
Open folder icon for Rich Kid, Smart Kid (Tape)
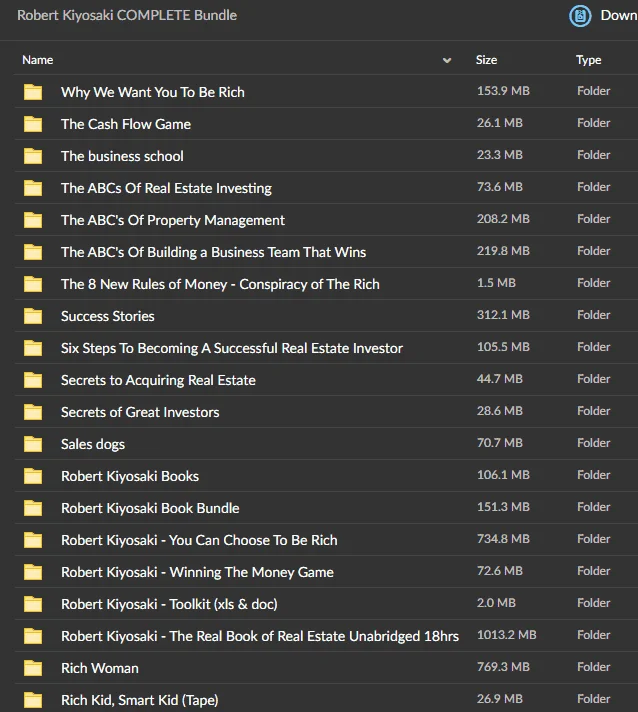33,700
